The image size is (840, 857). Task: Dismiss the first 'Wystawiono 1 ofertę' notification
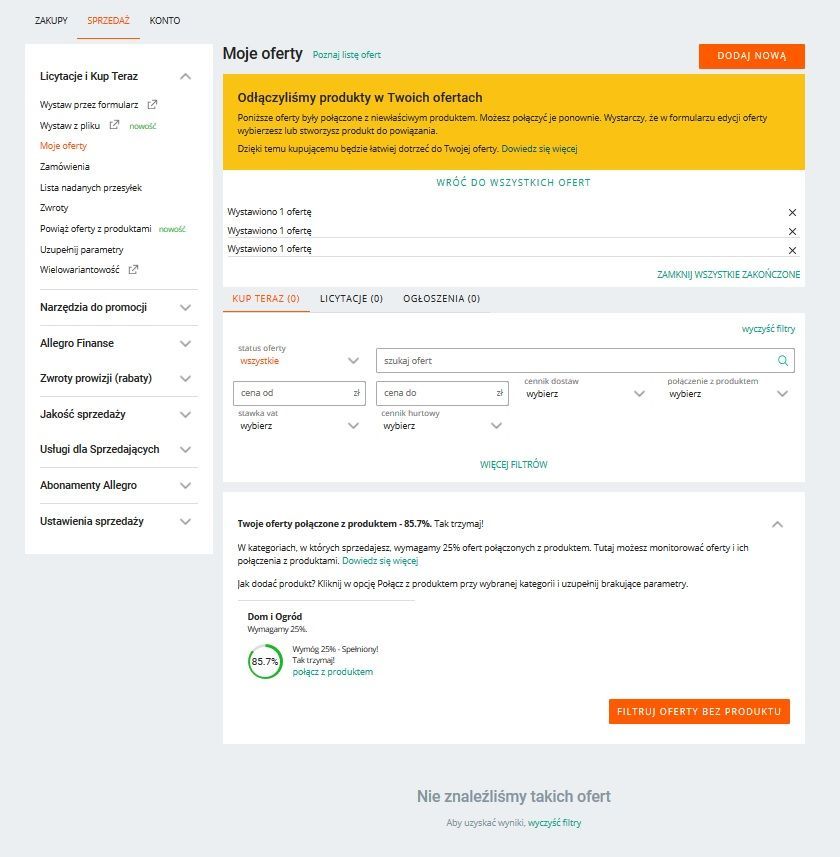pos(792,213)
